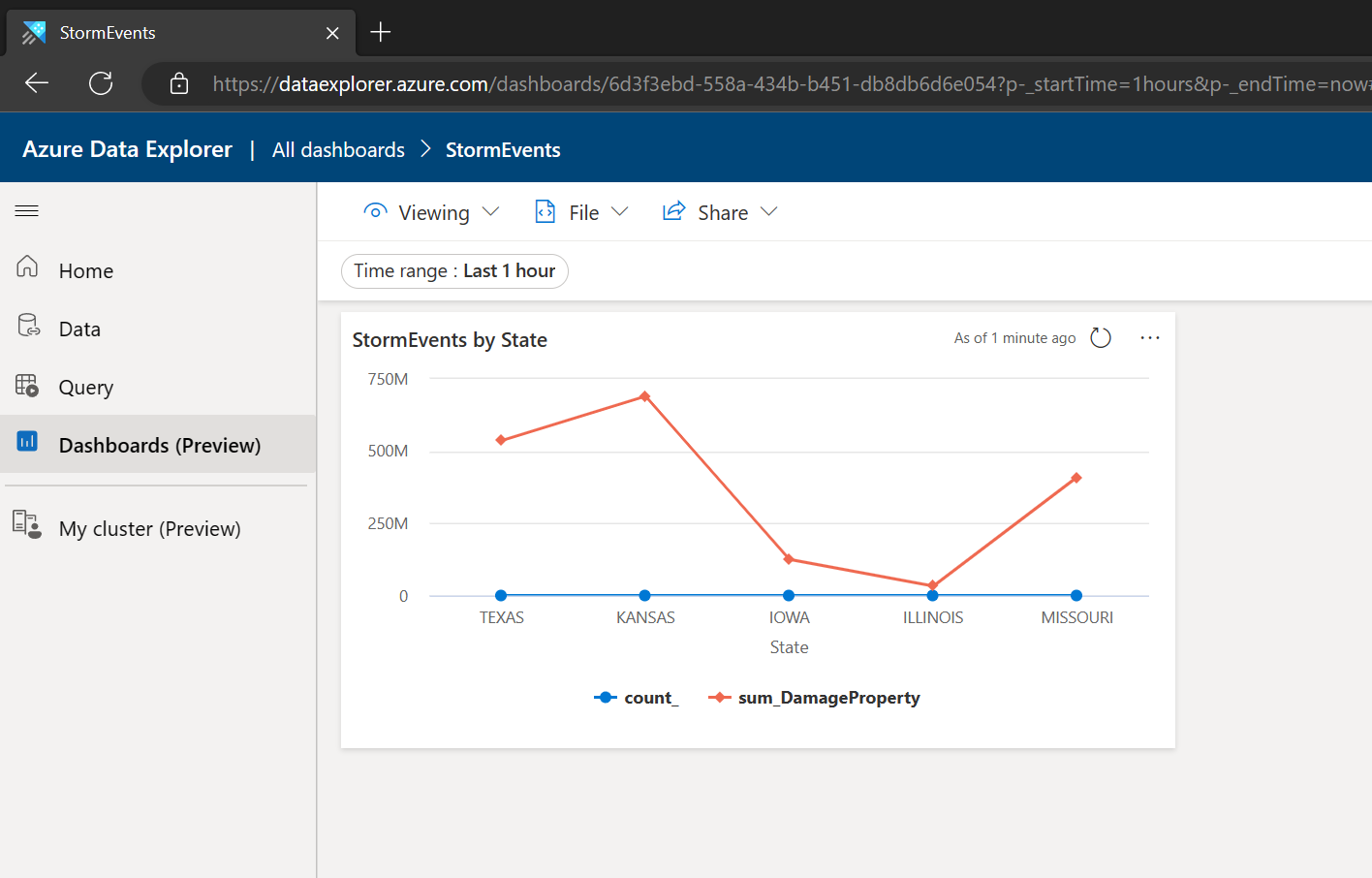This screenshot has width=1372, height=878.
Task: Click the blue count_ legend marker
Action: pos(606,698)
